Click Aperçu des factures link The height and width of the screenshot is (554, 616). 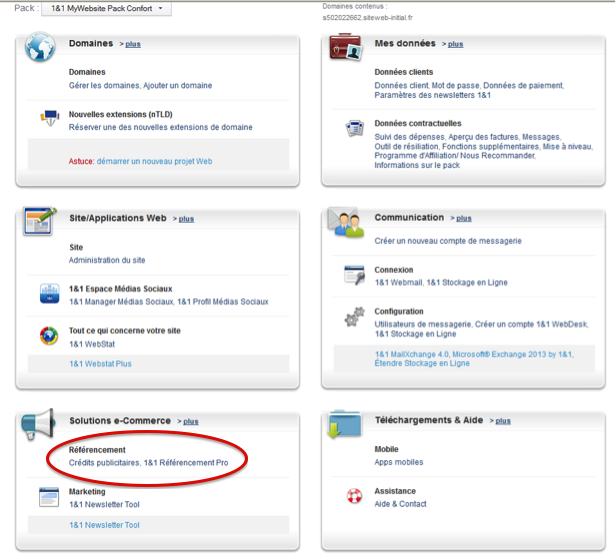(483, 137)
